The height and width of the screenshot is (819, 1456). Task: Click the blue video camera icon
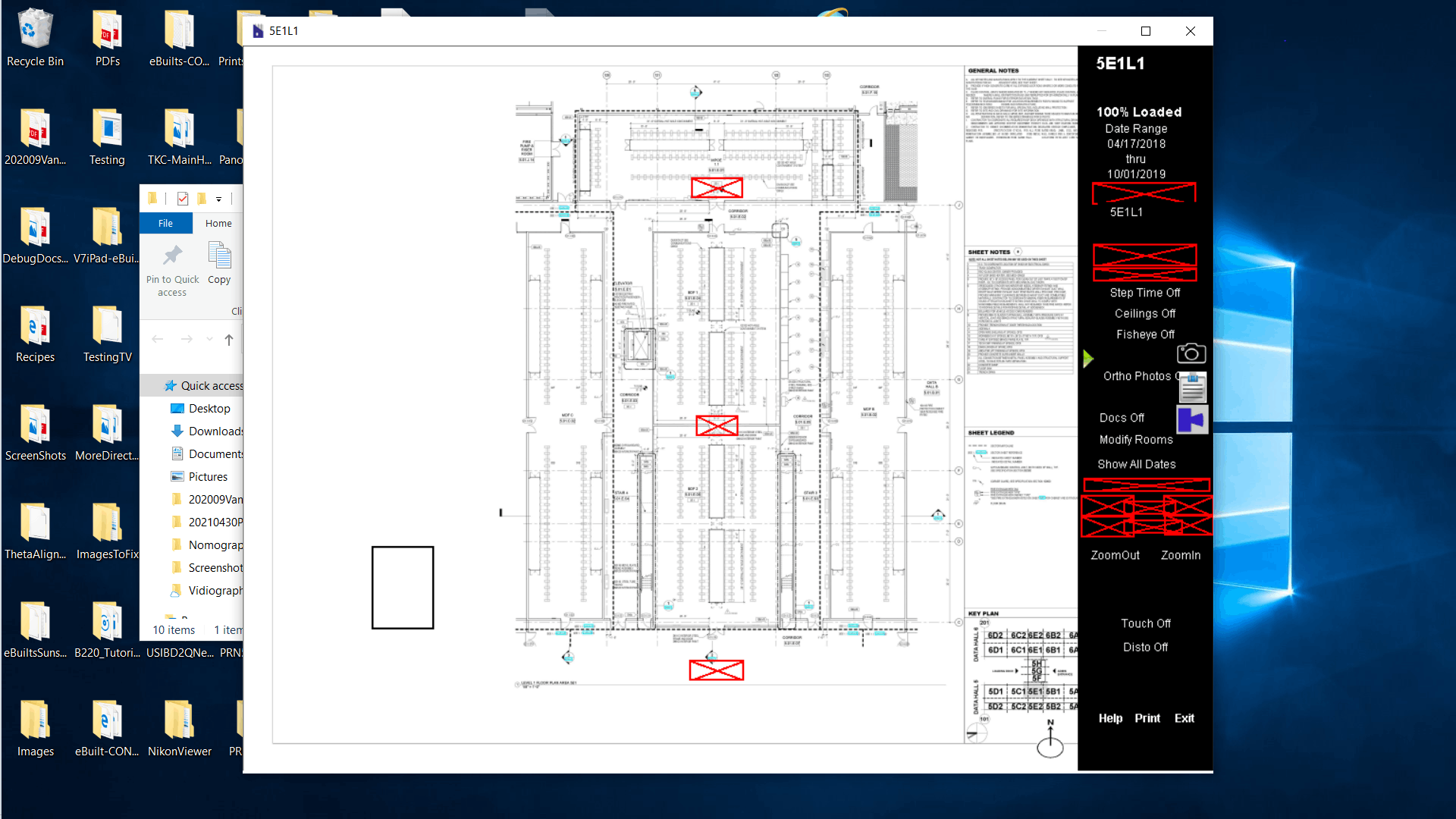click(x=1192, y=419)
